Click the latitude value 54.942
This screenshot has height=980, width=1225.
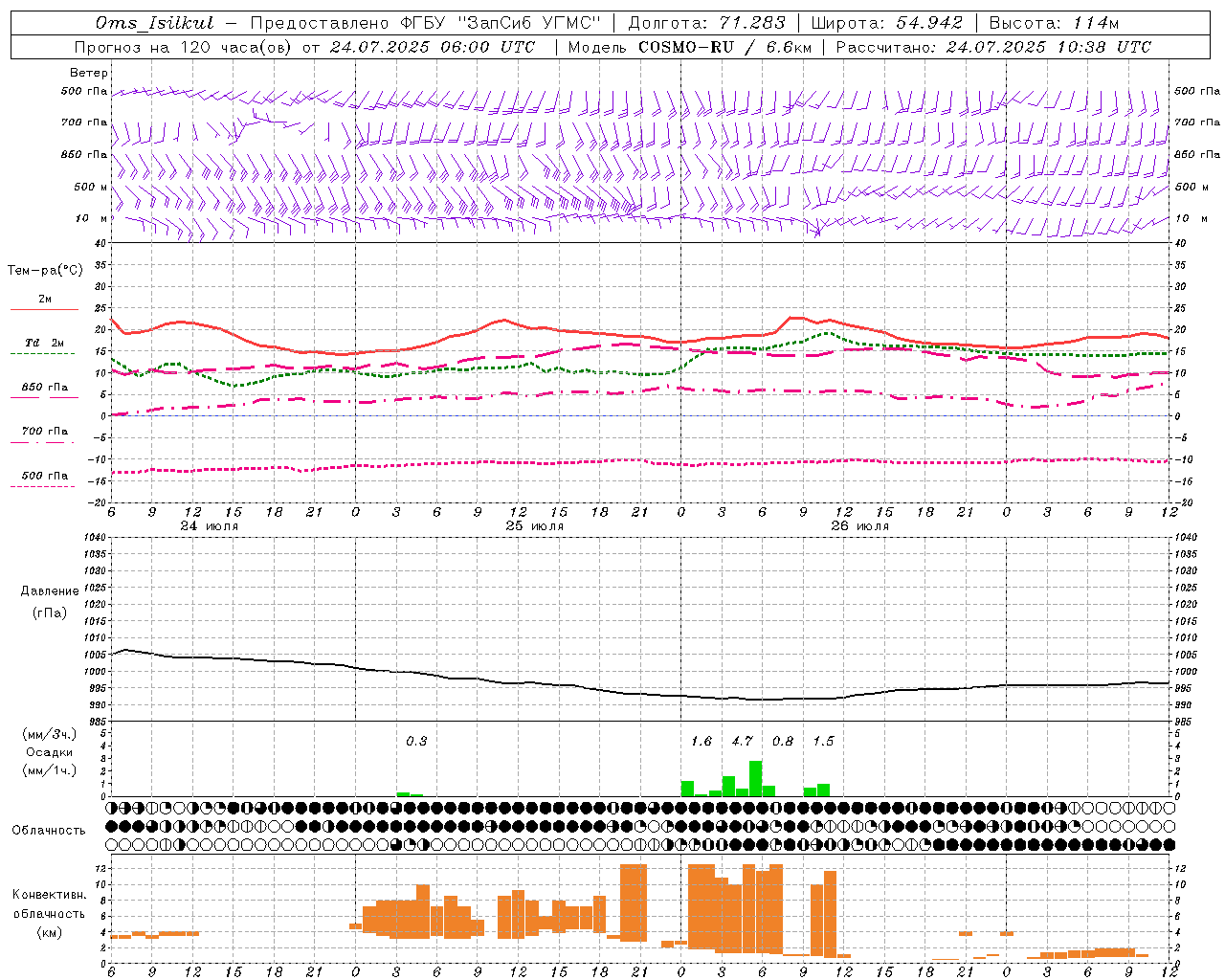pyautogui.click(x=929, y=23)
